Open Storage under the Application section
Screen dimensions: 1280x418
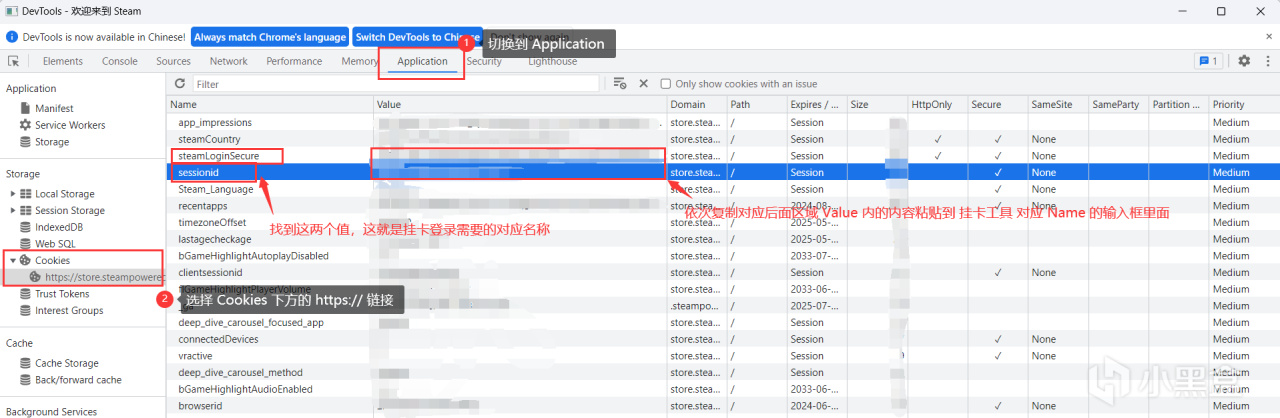pos(44,142)
